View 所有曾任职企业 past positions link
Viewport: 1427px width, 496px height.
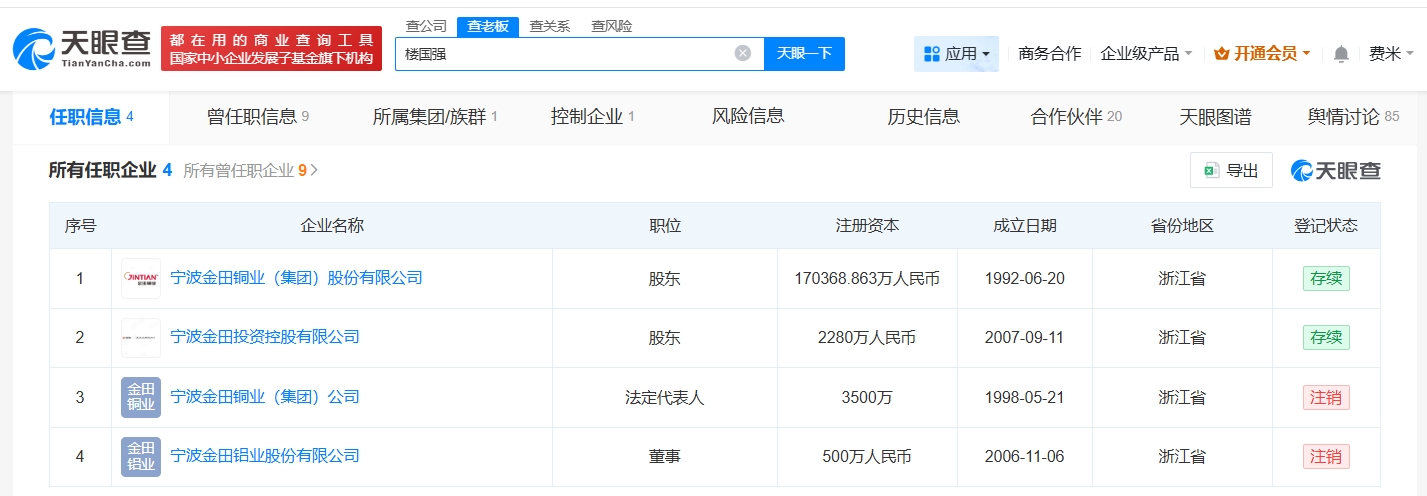(x=250, y=171)
